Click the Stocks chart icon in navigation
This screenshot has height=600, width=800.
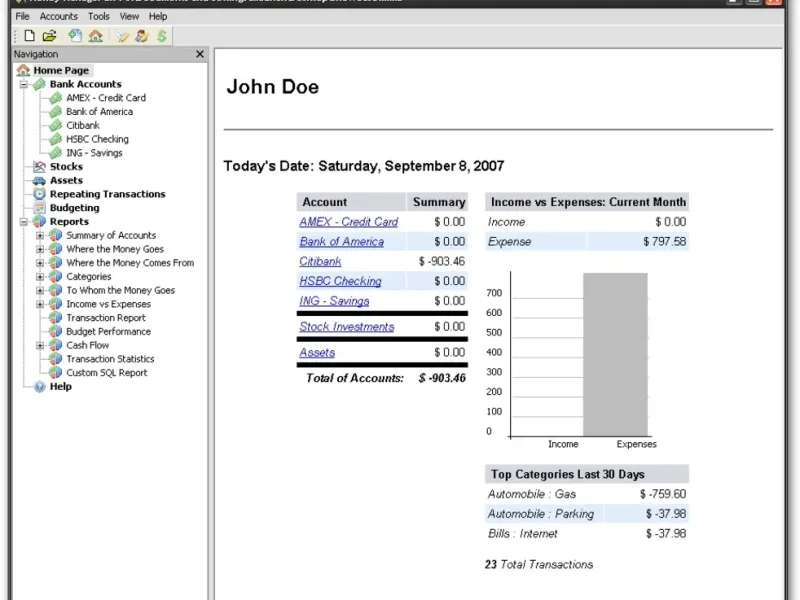(39, 166)
